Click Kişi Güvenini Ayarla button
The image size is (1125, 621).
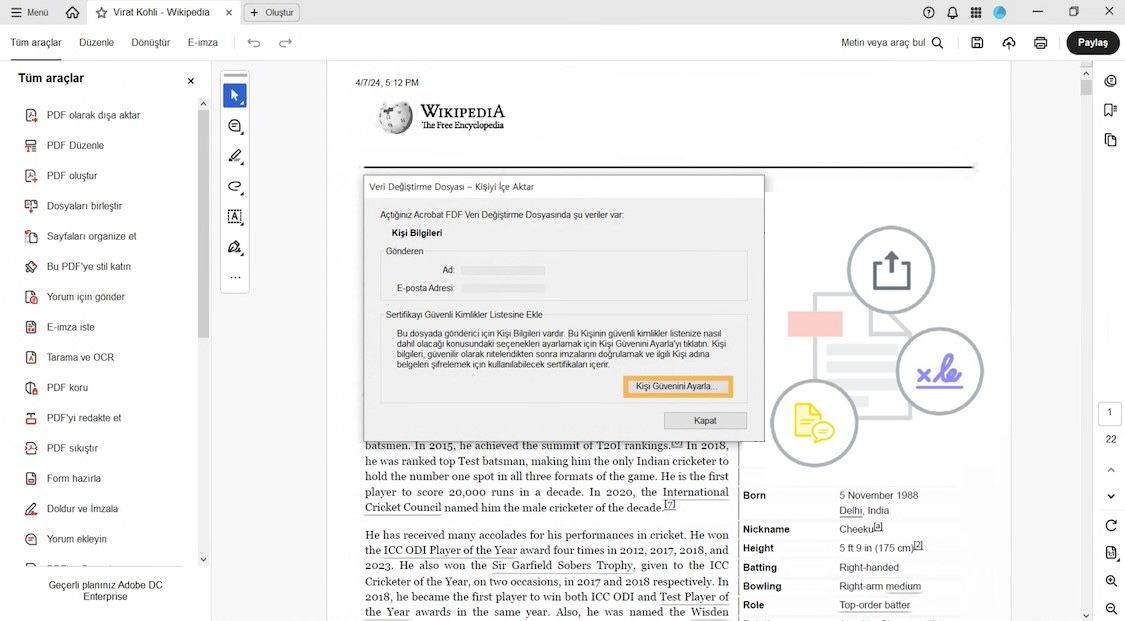(x=677, y=387)
